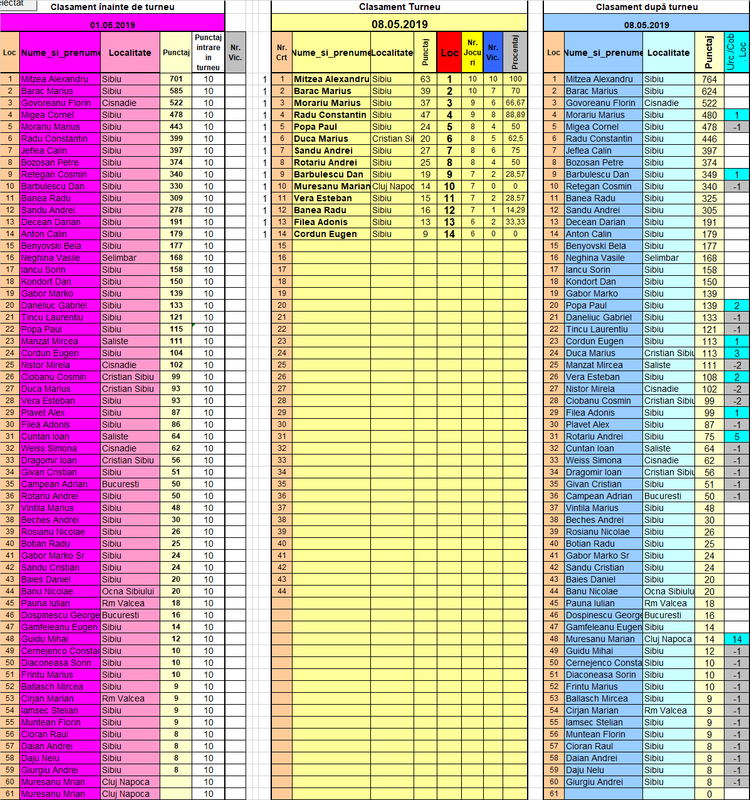Click the 399 score for Radu Constantin
The height and width of the screenshot is (800, 750).
pyautogui.click(x=176, y=138)
